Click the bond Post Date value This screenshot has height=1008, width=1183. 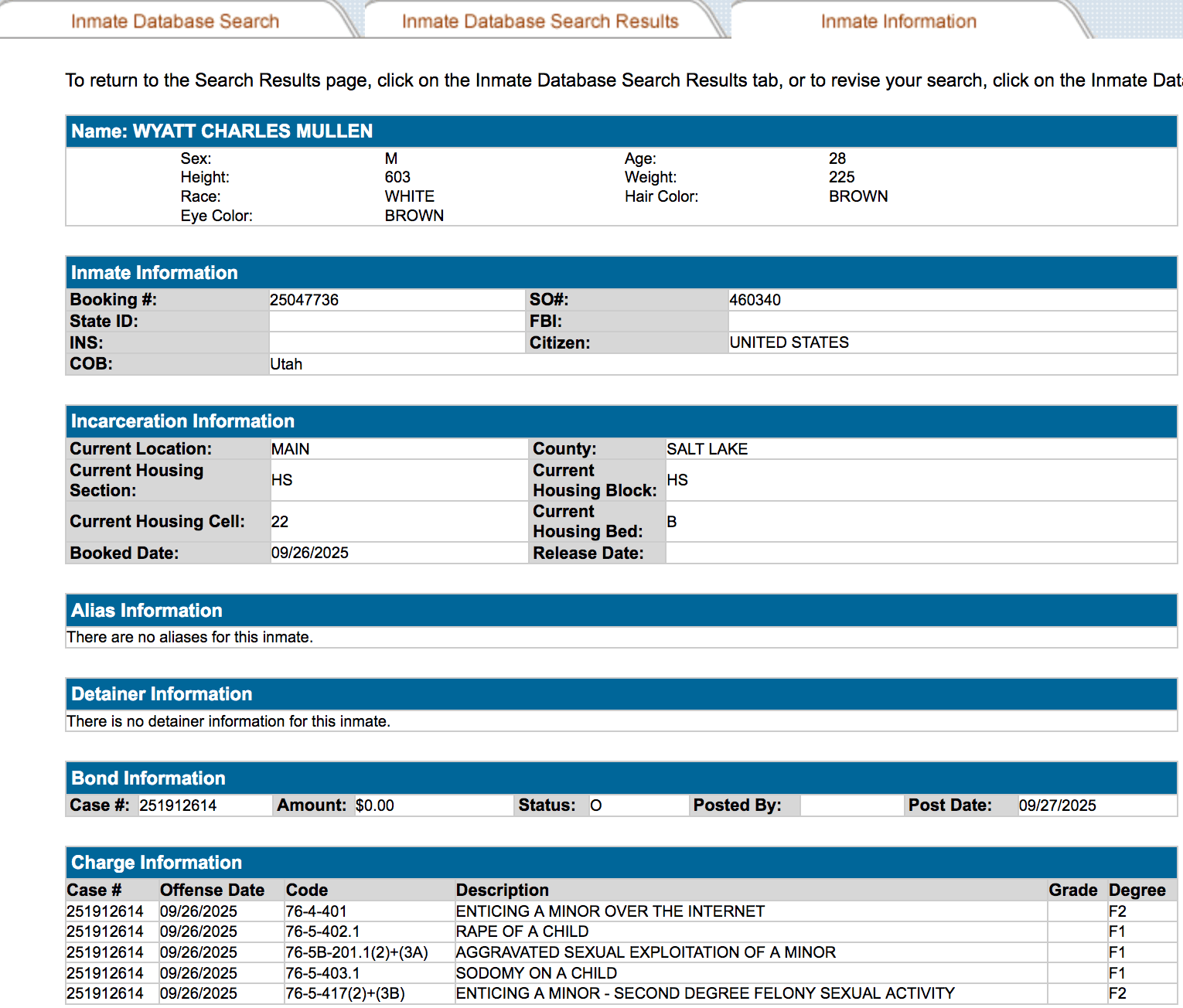tap(1057, 805)
